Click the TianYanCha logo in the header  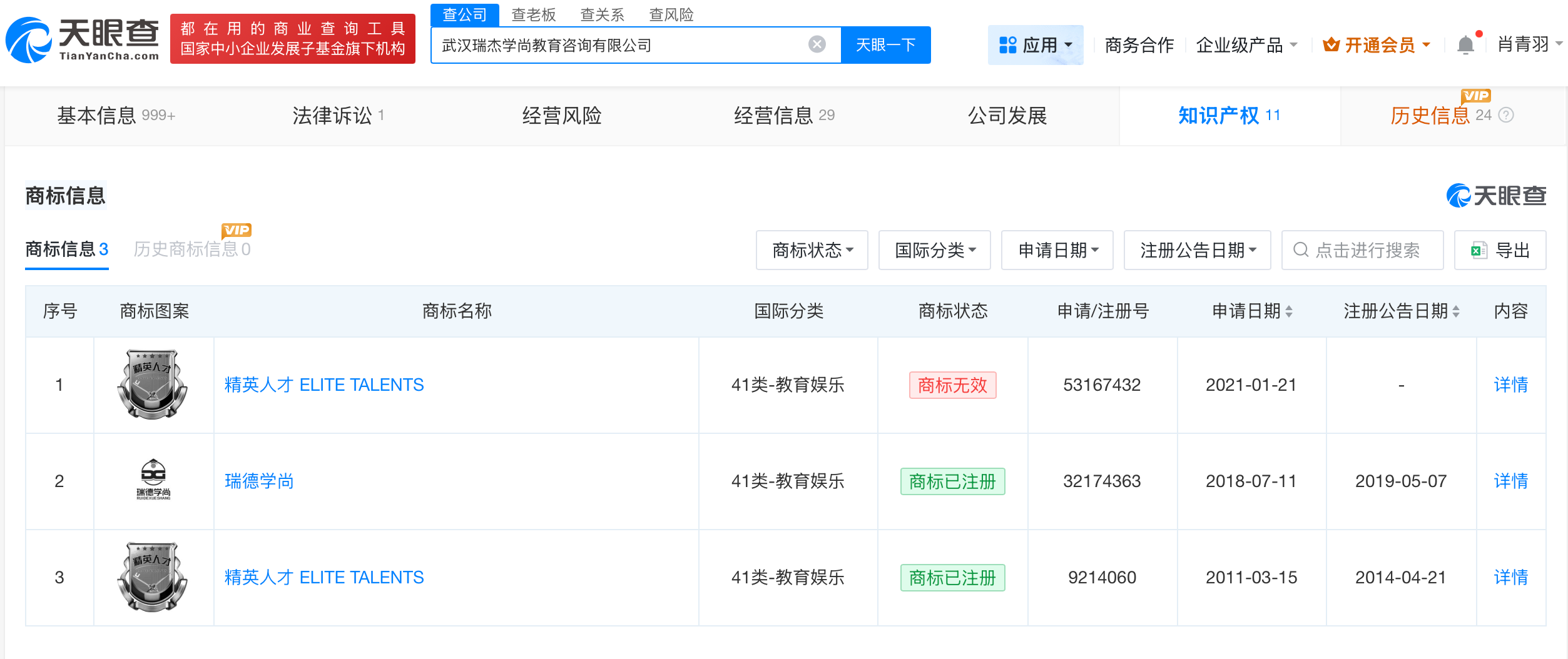point(83,39)
